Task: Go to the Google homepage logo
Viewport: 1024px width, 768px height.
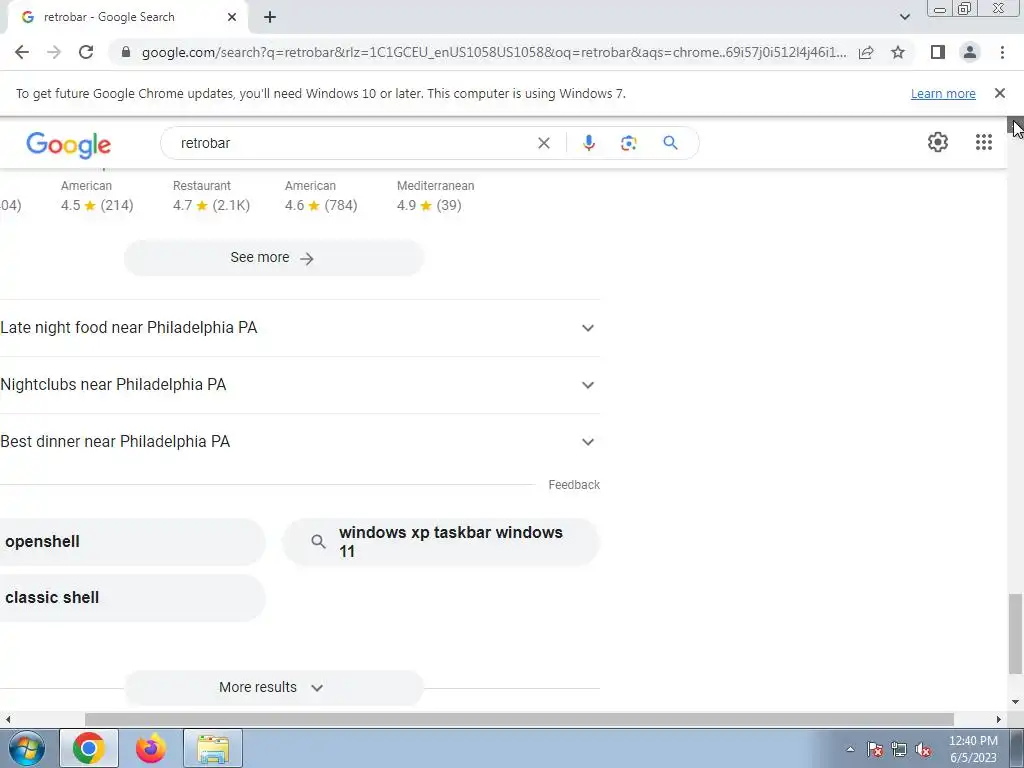Action: pyautogui.click(x=69, y=145)
